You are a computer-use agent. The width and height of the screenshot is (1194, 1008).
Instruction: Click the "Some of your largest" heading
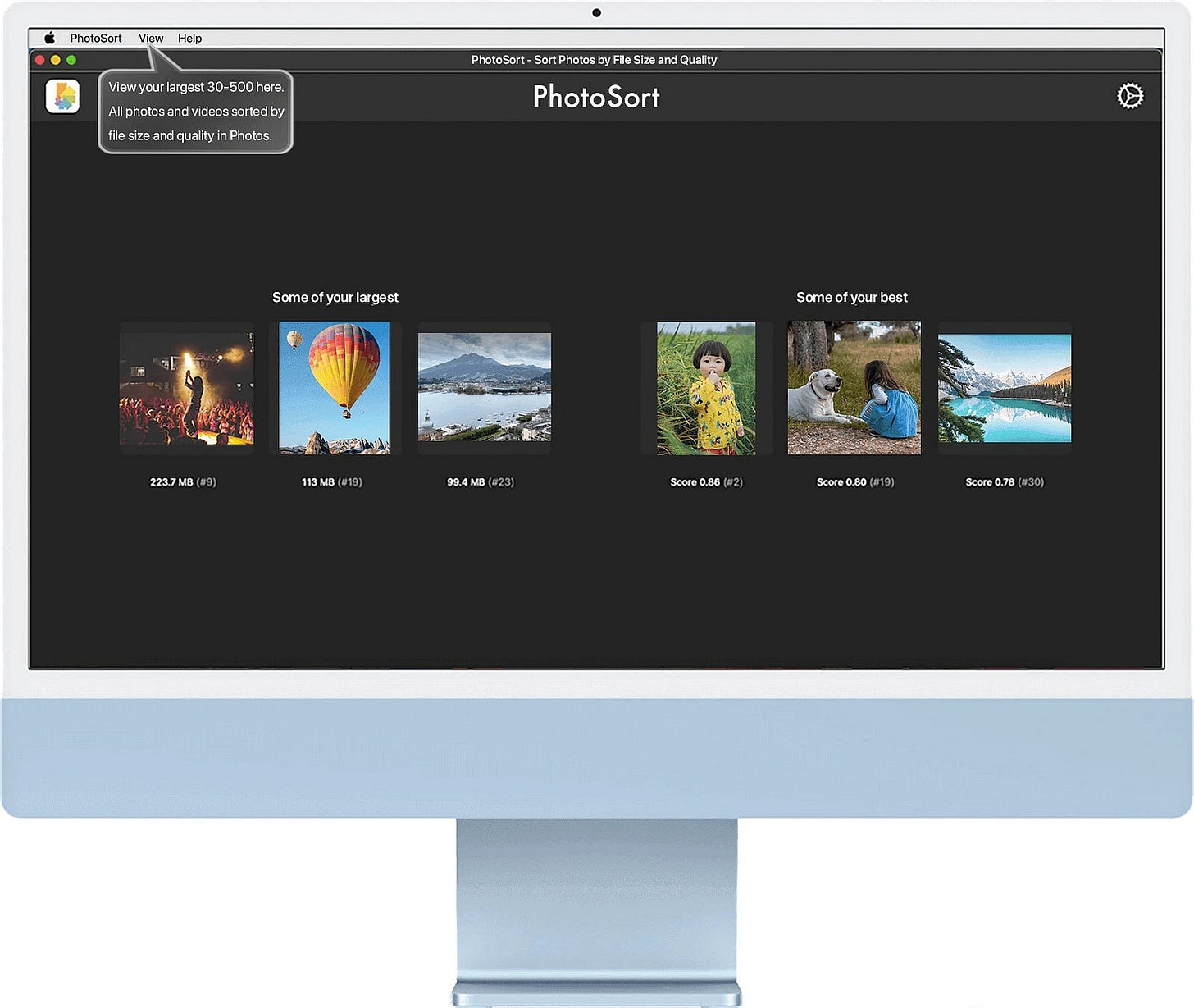pyautogui.click(x=335, y=297)
